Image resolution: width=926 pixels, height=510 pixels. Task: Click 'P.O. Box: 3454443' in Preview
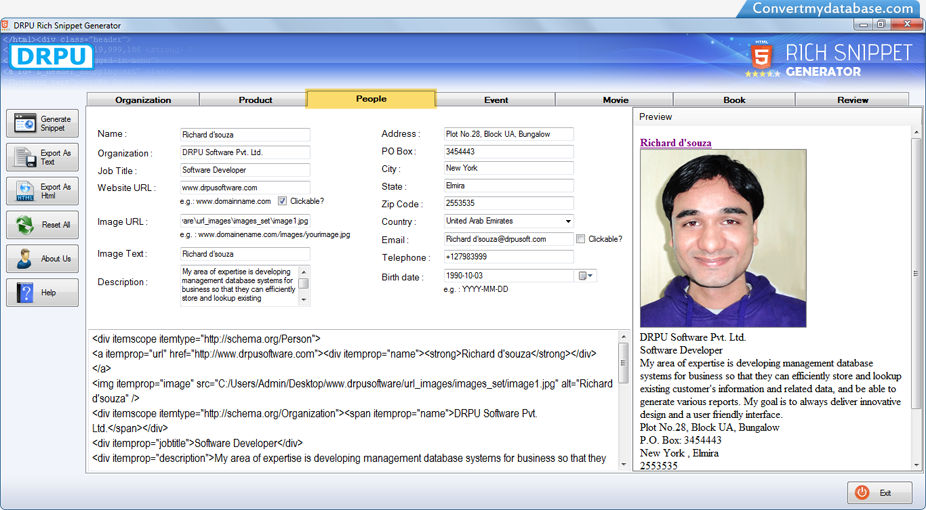[x=680, y=440]
